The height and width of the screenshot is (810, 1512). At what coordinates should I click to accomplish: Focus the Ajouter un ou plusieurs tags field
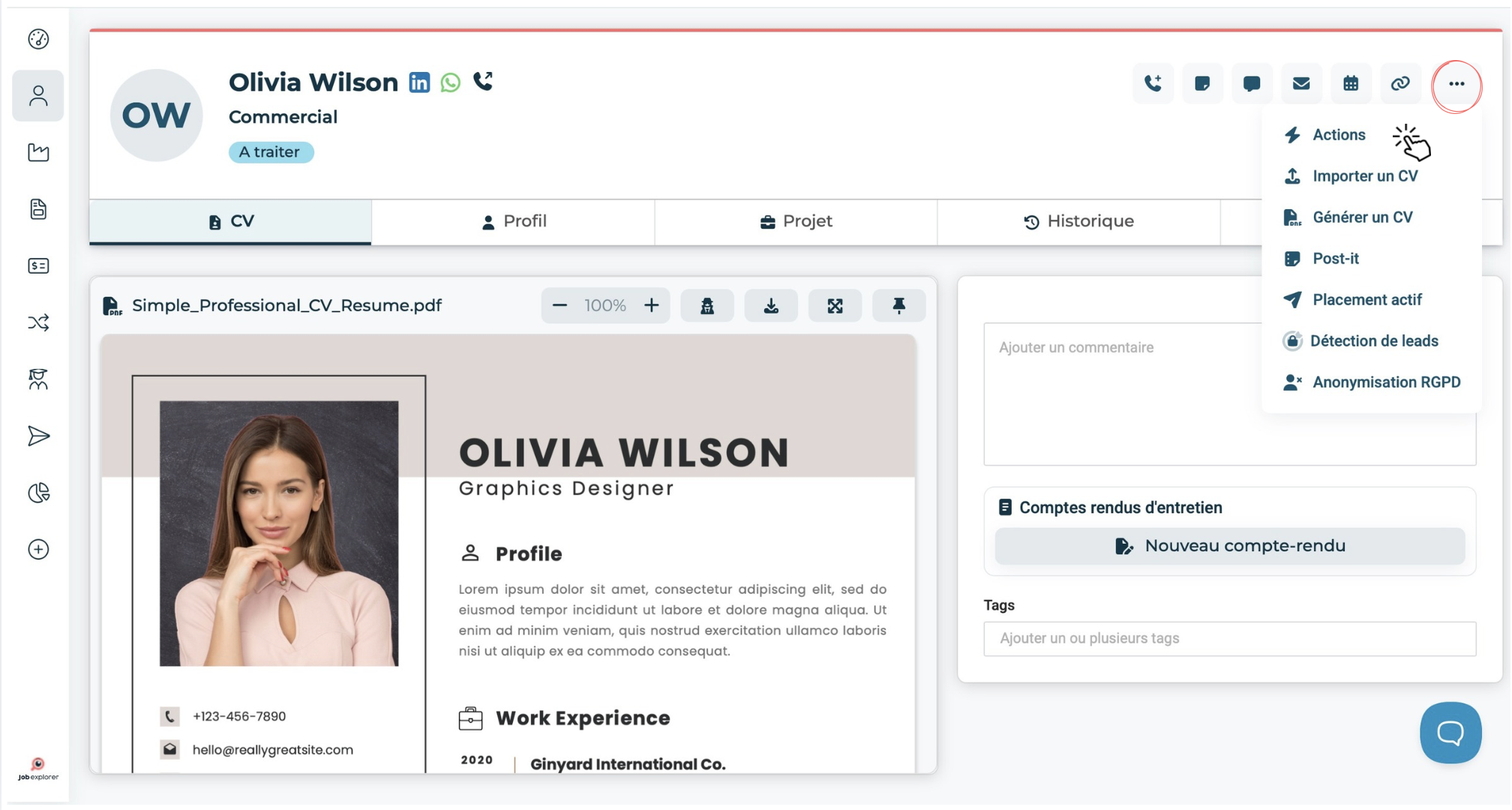[1229, 638]
